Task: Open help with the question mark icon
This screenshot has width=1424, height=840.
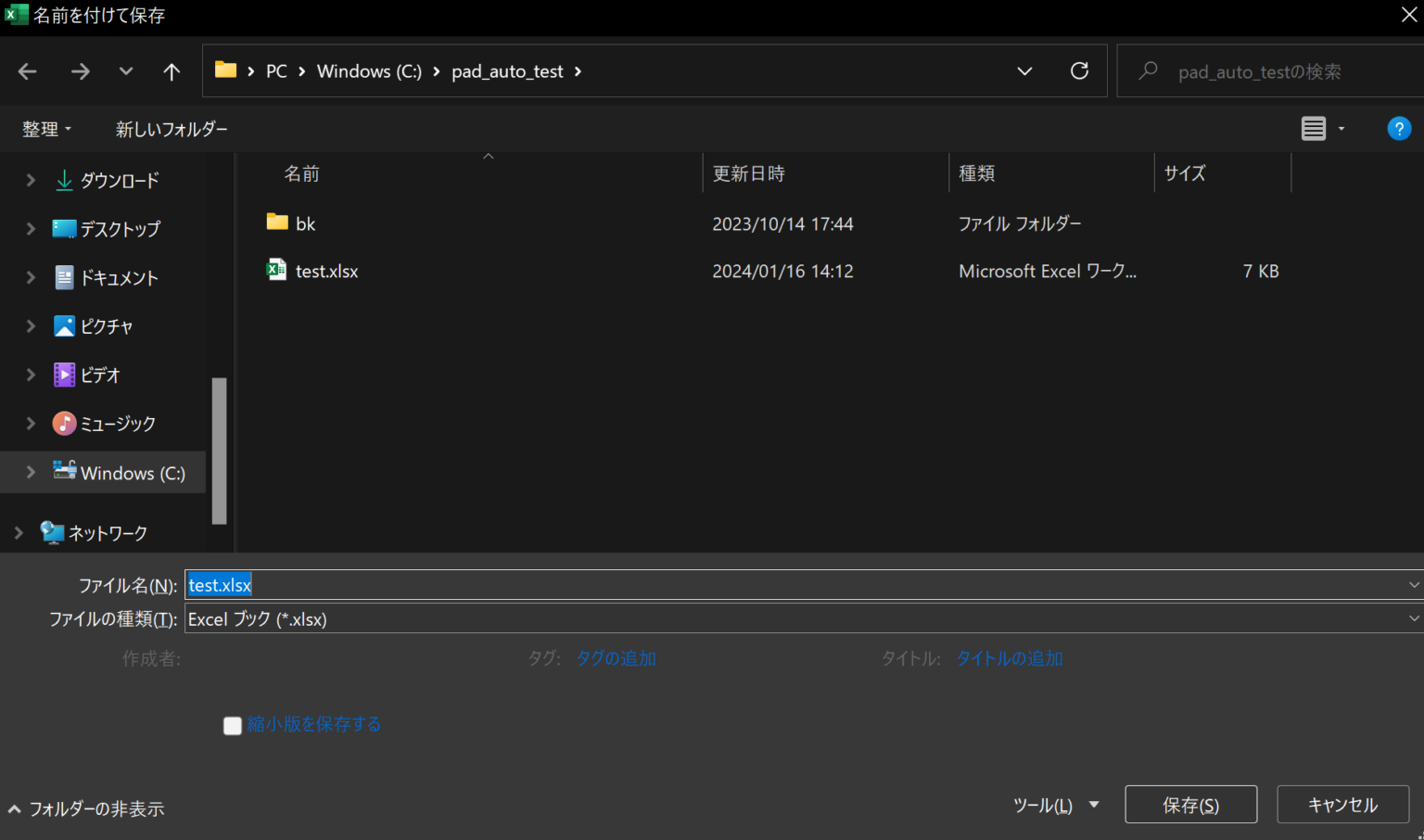Action: pos(1398,129)
